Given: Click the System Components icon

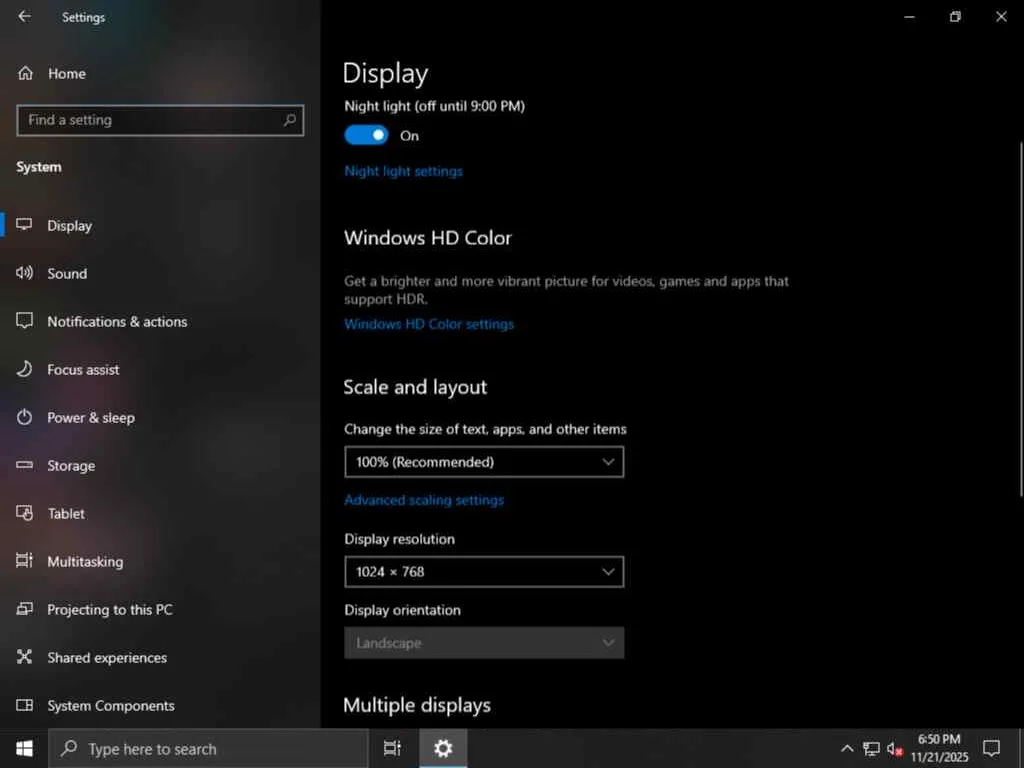Looking at the screenshot, I should (x=24, y=705).
